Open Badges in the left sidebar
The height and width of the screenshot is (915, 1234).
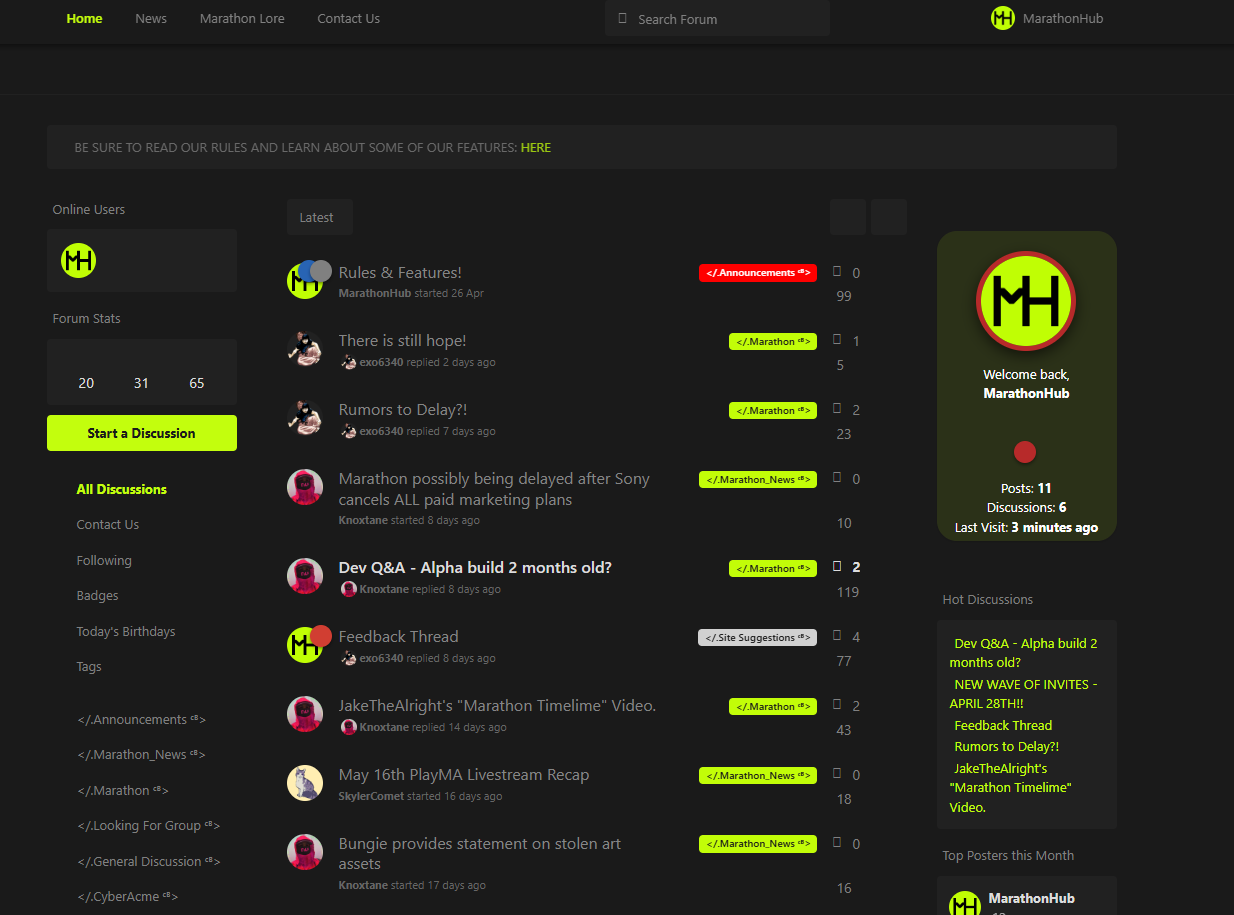[x=97, y=596]
